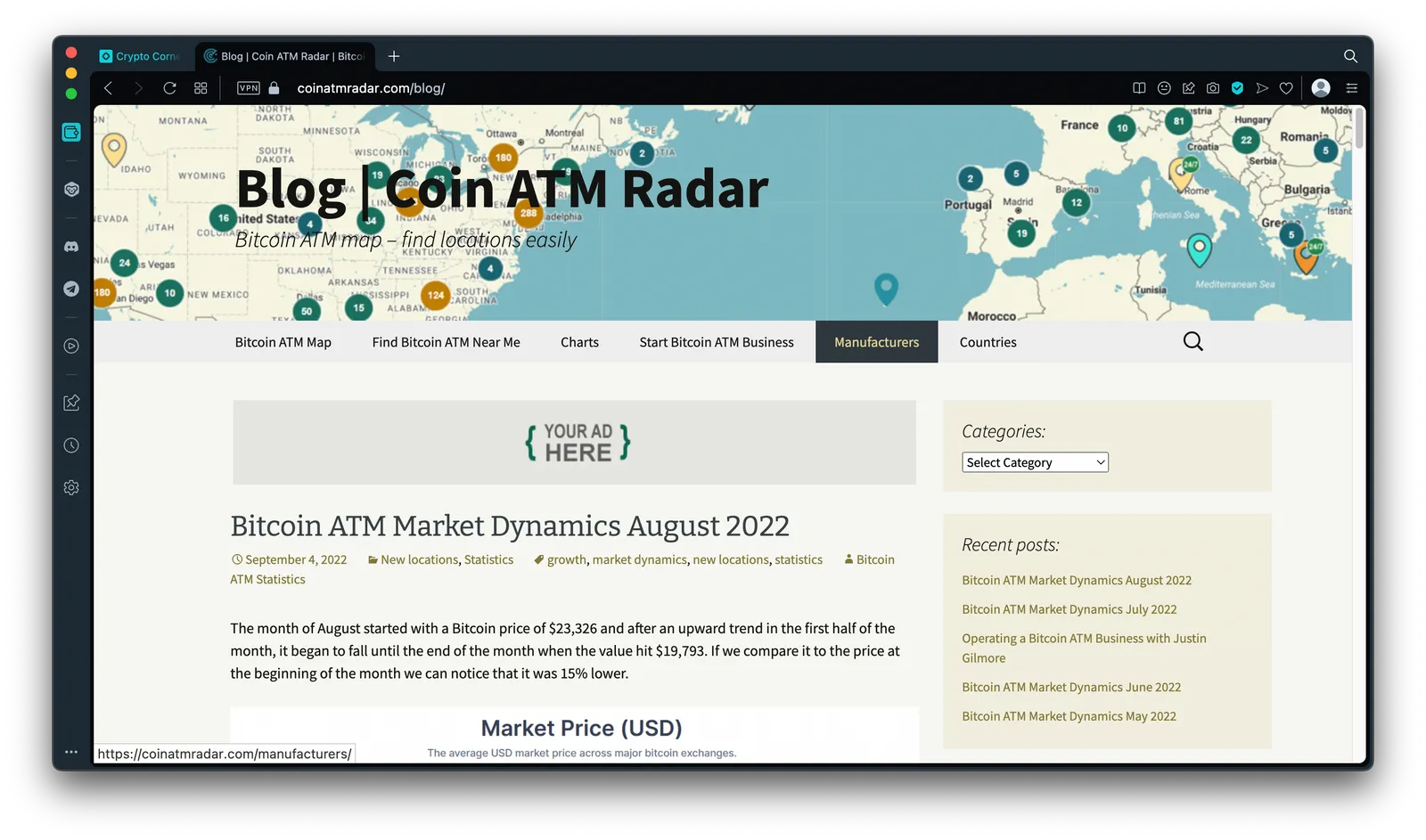
Task: Open recent post Market Dynamics August 2022
Action: point(1077,580)
